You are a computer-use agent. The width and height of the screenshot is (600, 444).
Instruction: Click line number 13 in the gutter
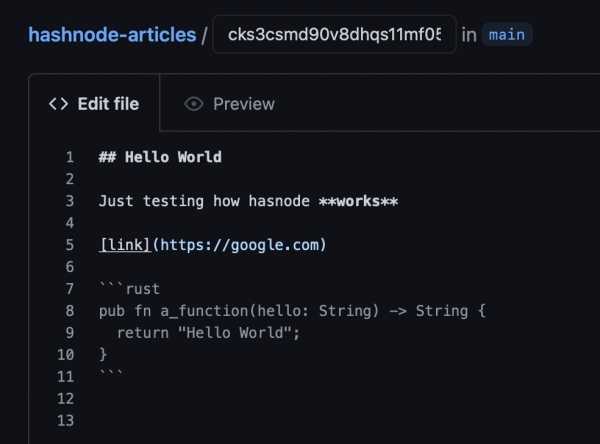click(65, 420)
